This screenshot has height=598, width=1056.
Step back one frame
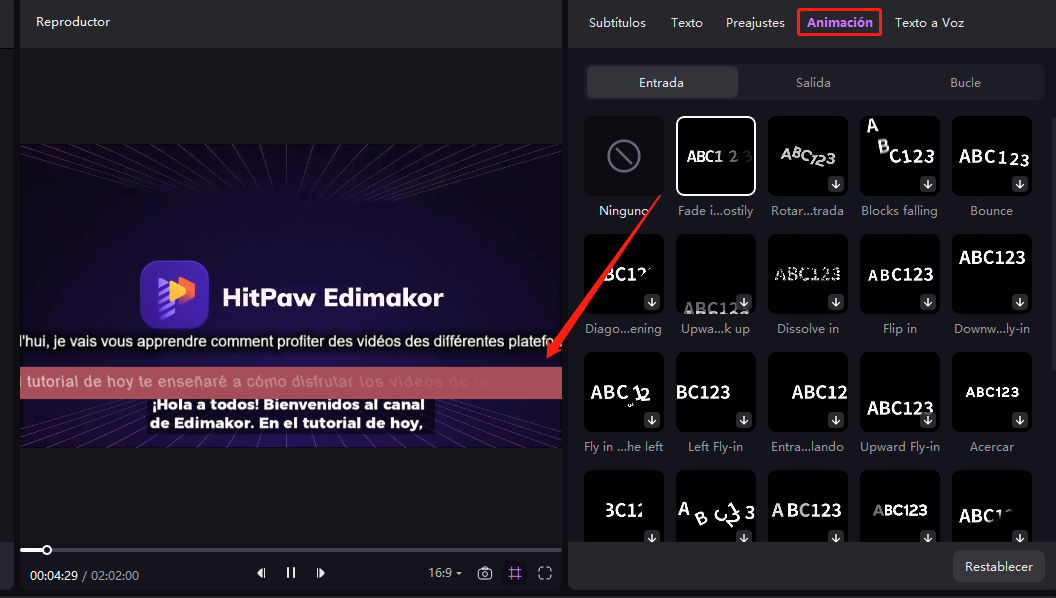pos(261,573)
